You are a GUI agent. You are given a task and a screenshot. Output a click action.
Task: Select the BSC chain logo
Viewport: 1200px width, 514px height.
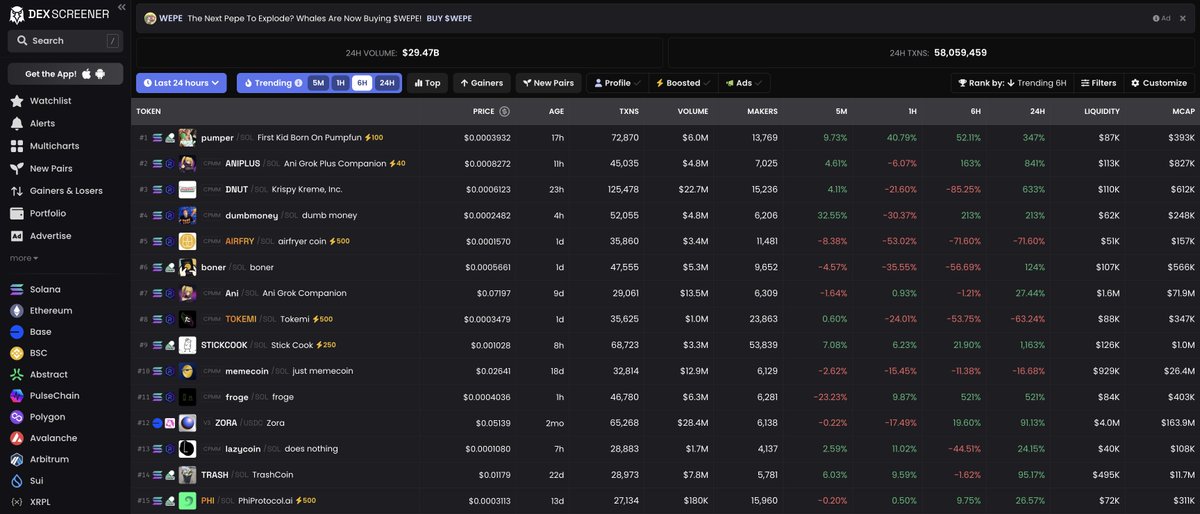[17, 353]
